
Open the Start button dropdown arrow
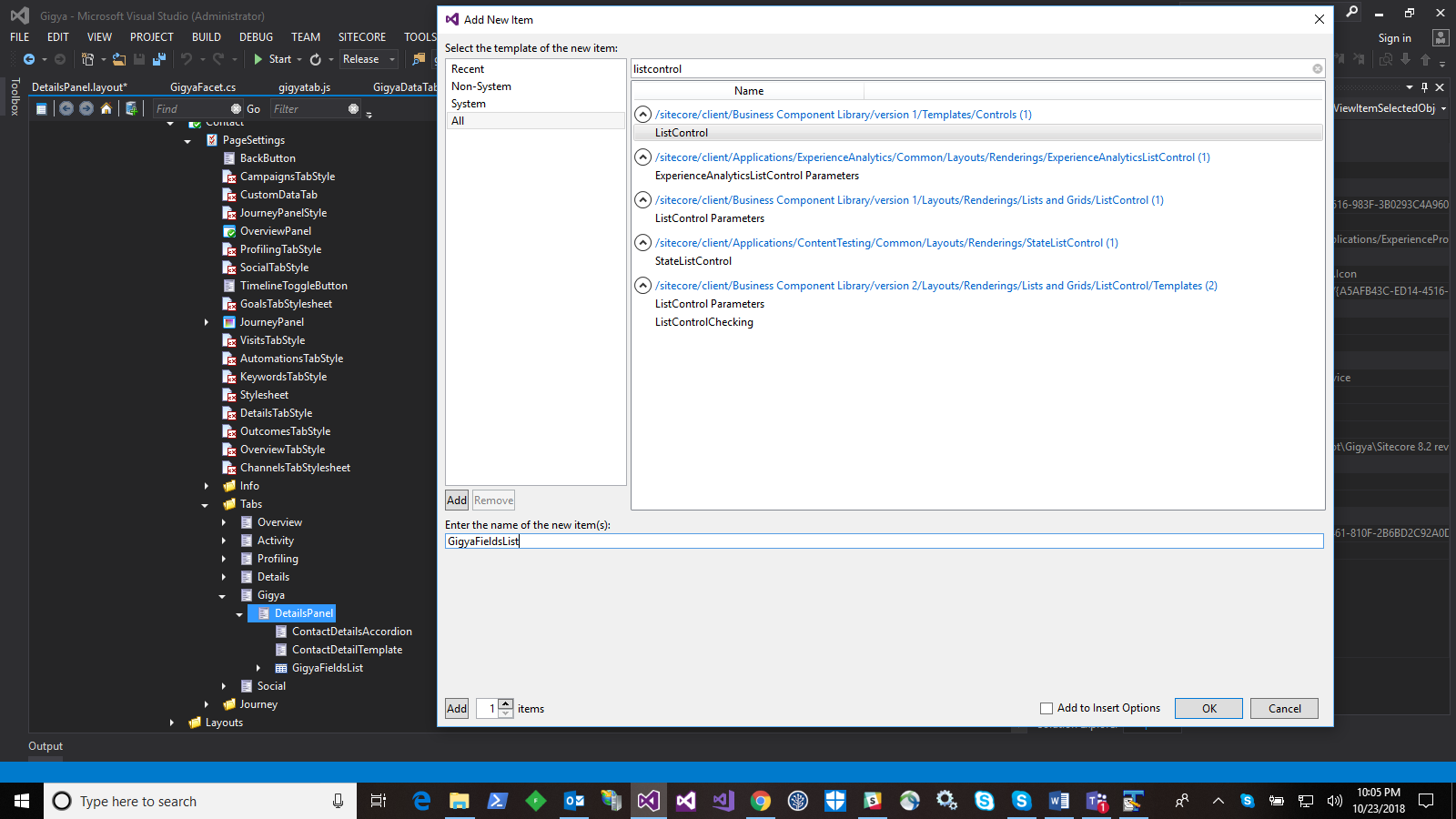299,59
